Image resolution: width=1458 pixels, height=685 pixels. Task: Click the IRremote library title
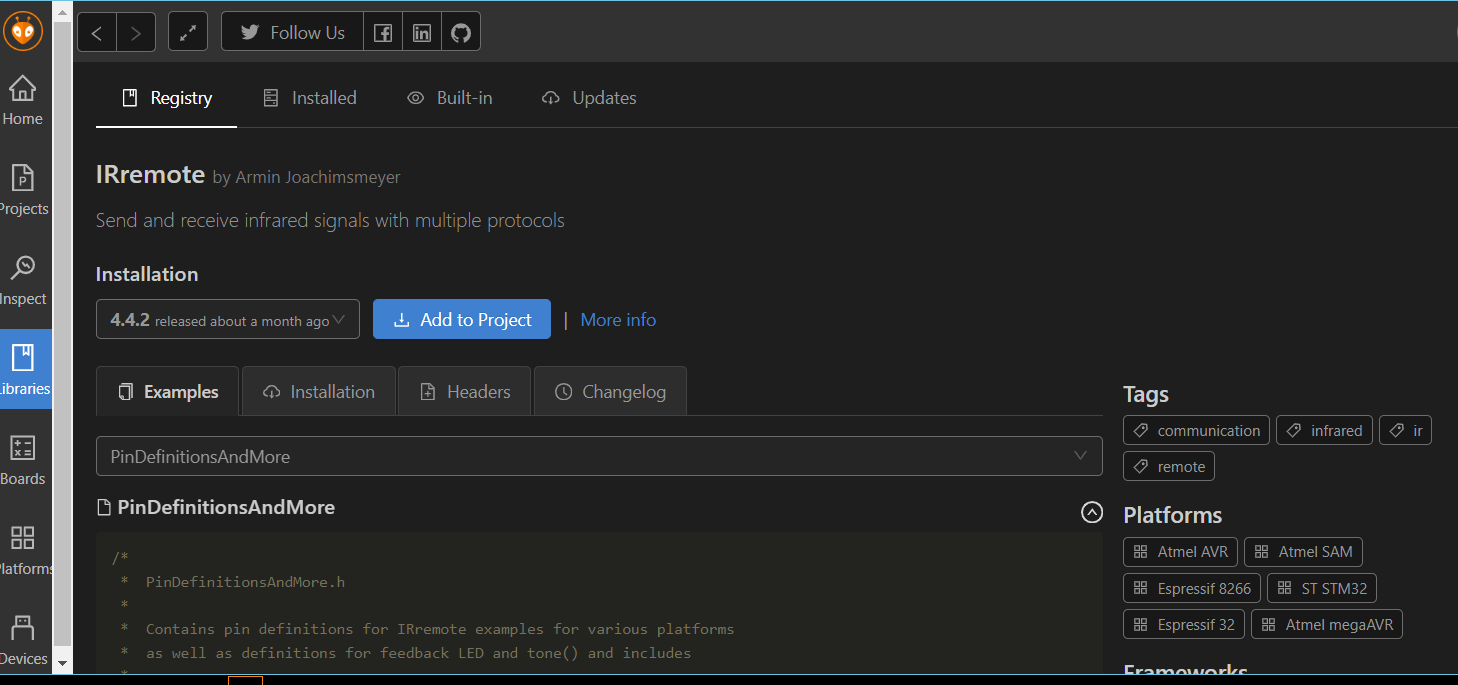[x=150, y=174]
